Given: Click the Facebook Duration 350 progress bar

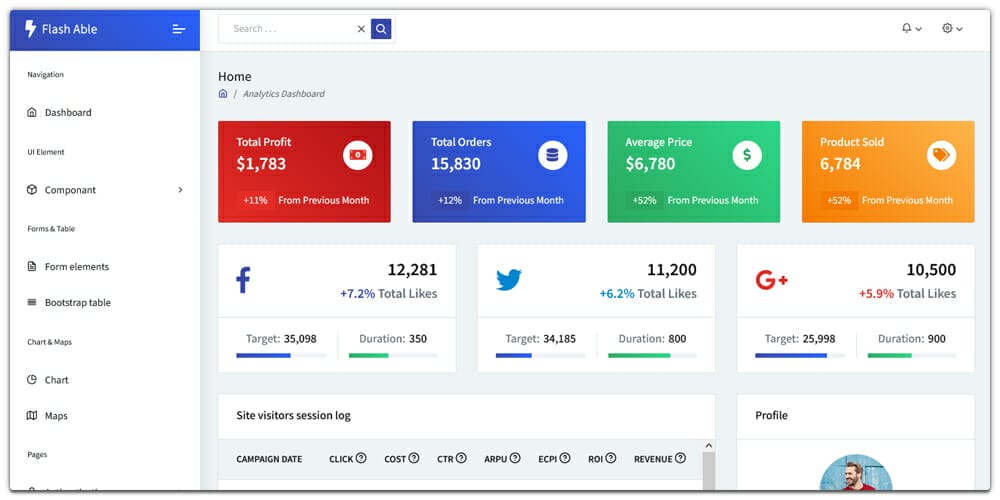Looking at the screenshot, I should 393,355.
